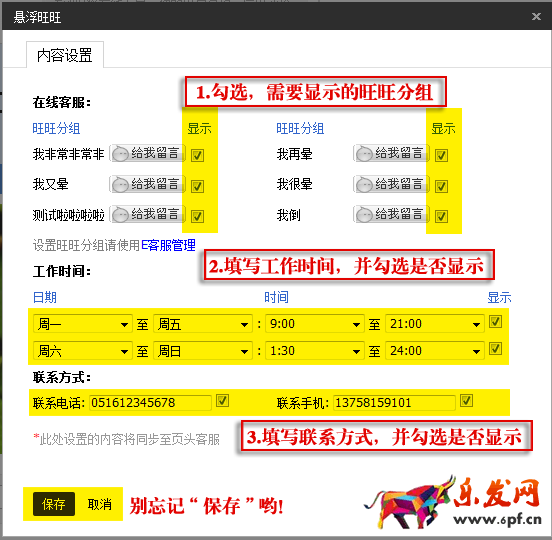Viewport: 552px width, 540px height.
Task: Uncheck display checkbox for 我再晕 group
Action: pyautogui.click(x=441, y=155)
